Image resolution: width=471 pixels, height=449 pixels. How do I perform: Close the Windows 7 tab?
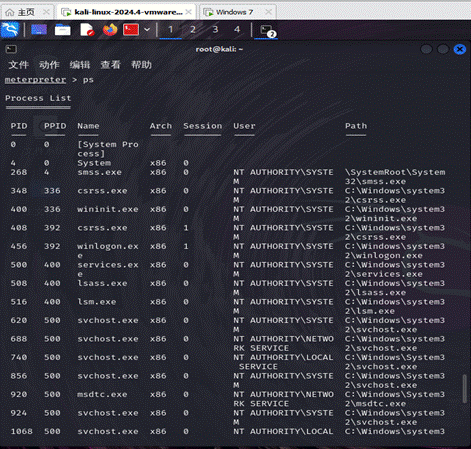(x=268, y=12)
